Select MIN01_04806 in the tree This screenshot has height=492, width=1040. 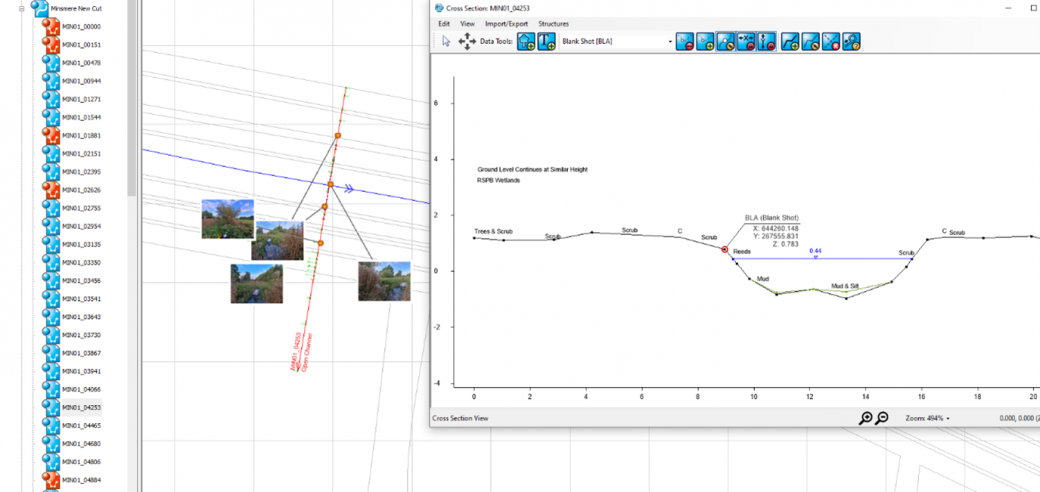pos(81,461)
